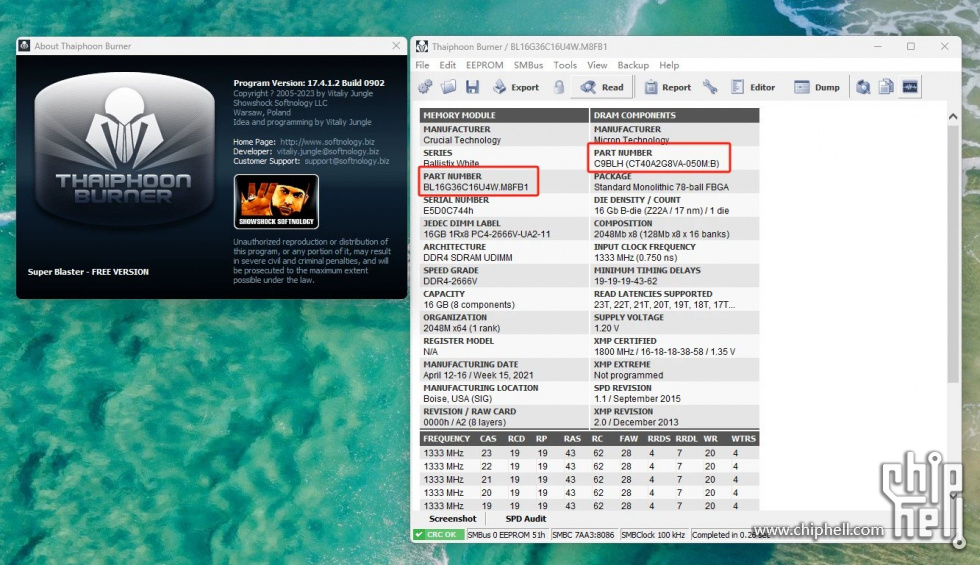Viewport: 980px width, 565px height.
Task: Click the SMBus 0 EEPROM 51h status entry
Action: pyautogui.click(x=506, y=535)
